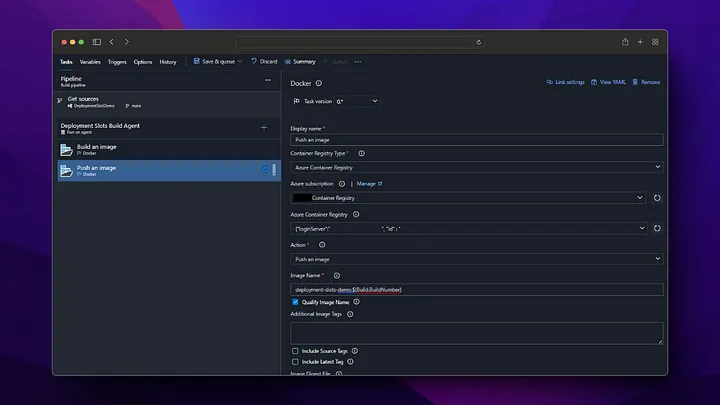Show the tab overview grid icon
This screenshot has width=720, height=405.
point(655,42)
